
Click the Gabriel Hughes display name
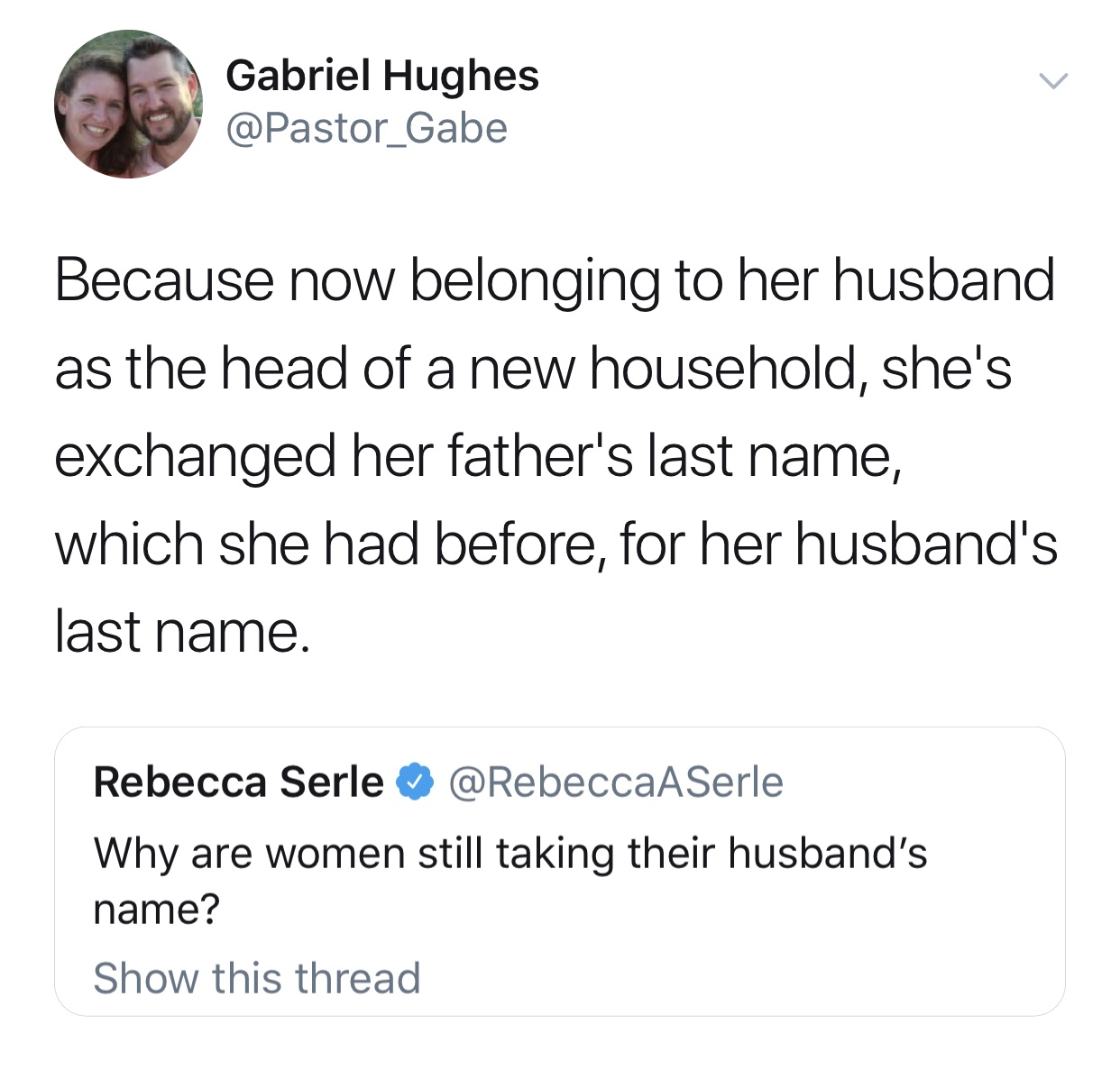coord(382,76)
